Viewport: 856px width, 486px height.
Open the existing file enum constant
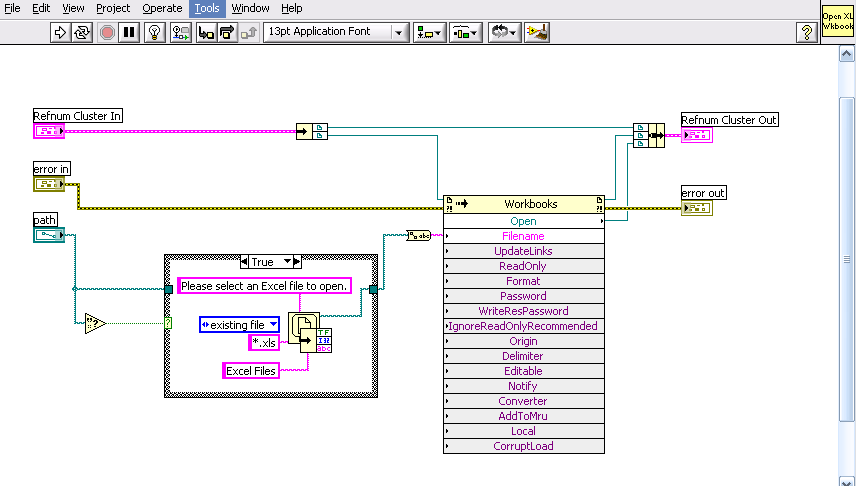click(x=240, y=325)
